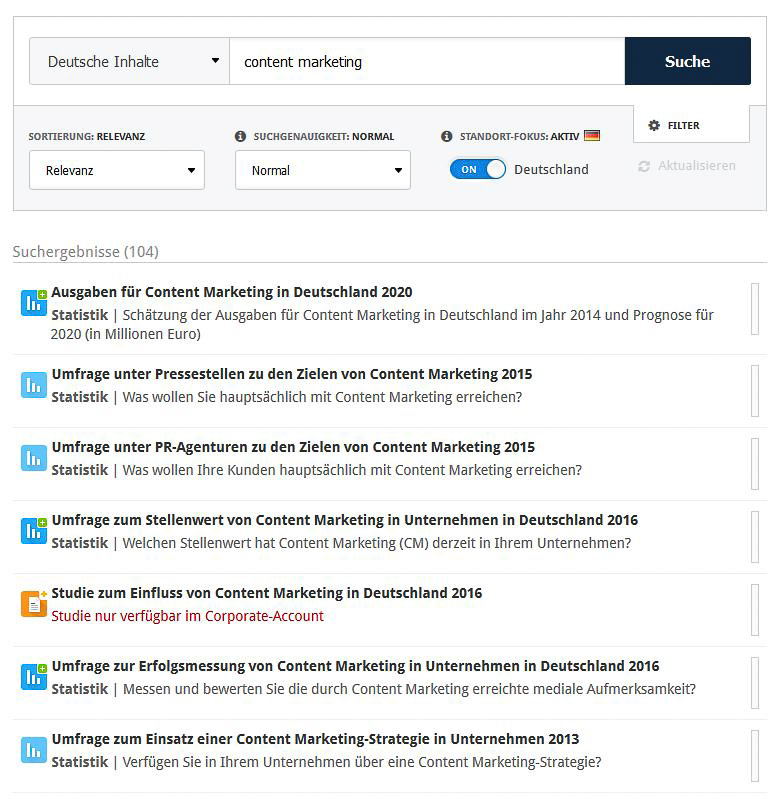This screenshot has height=799, width=780.
Task: Tick the box for Stellenwert survey 2016 result
Action: 755,537
